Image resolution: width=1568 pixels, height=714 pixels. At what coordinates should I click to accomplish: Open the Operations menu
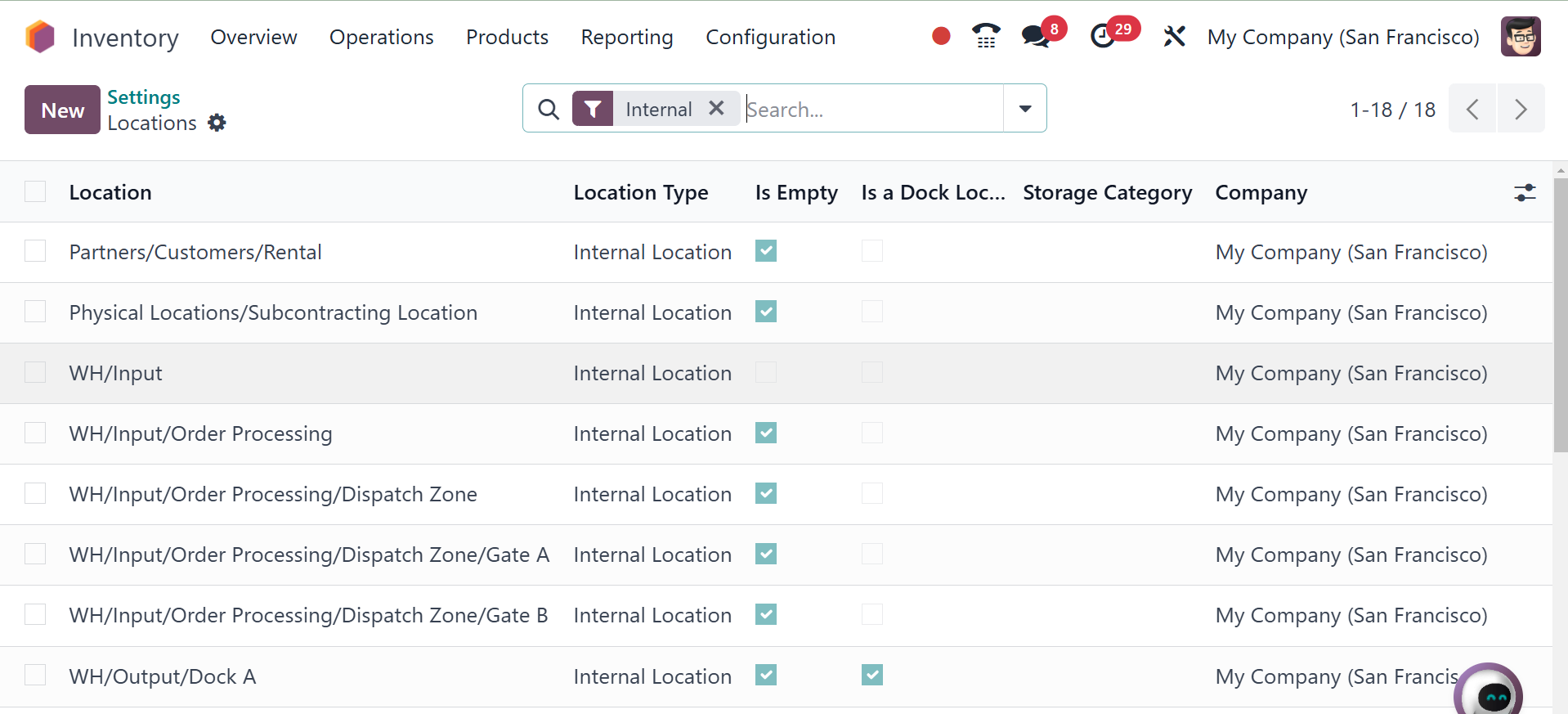(381, 37)
